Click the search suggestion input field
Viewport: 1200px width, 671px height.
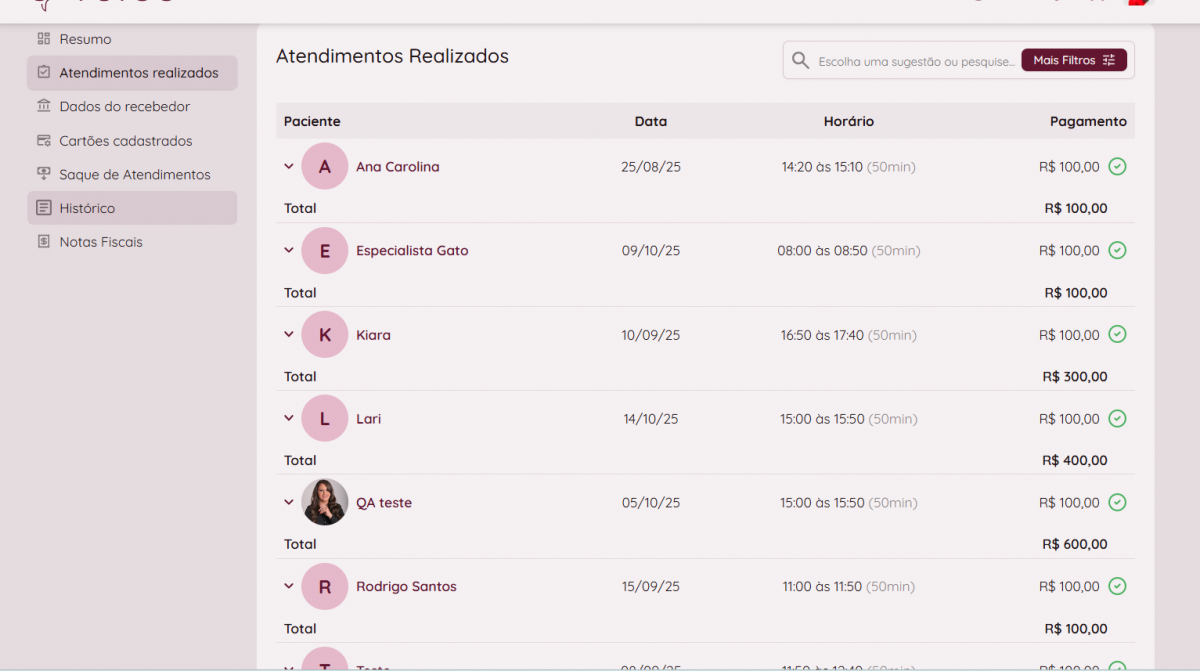click(x=915, y=62)
